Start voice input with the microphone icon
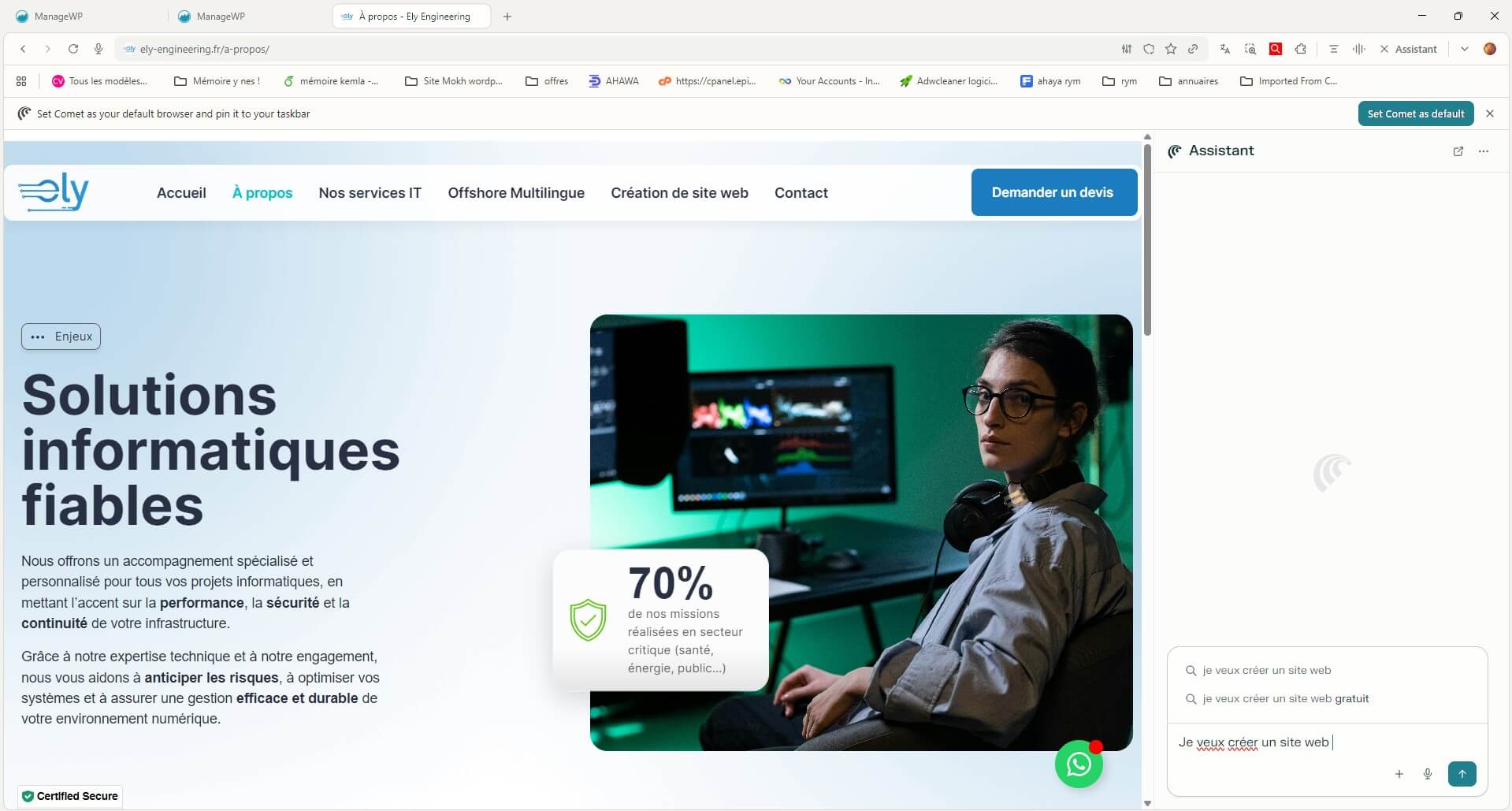This screenshot has width=1512, height=811. [x=1428, y=774]
